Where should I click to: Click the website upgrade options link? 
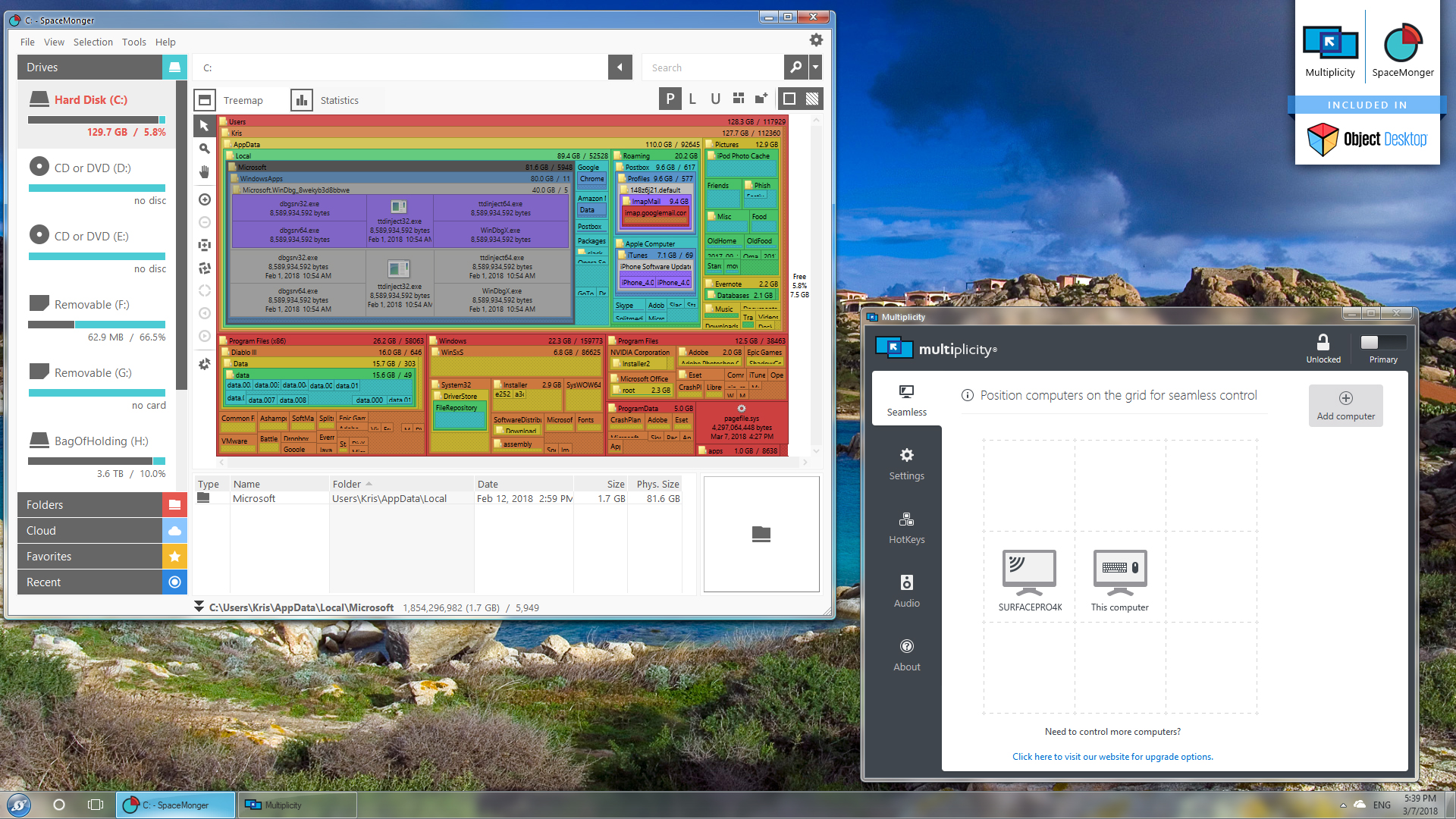coord(1112,756)
